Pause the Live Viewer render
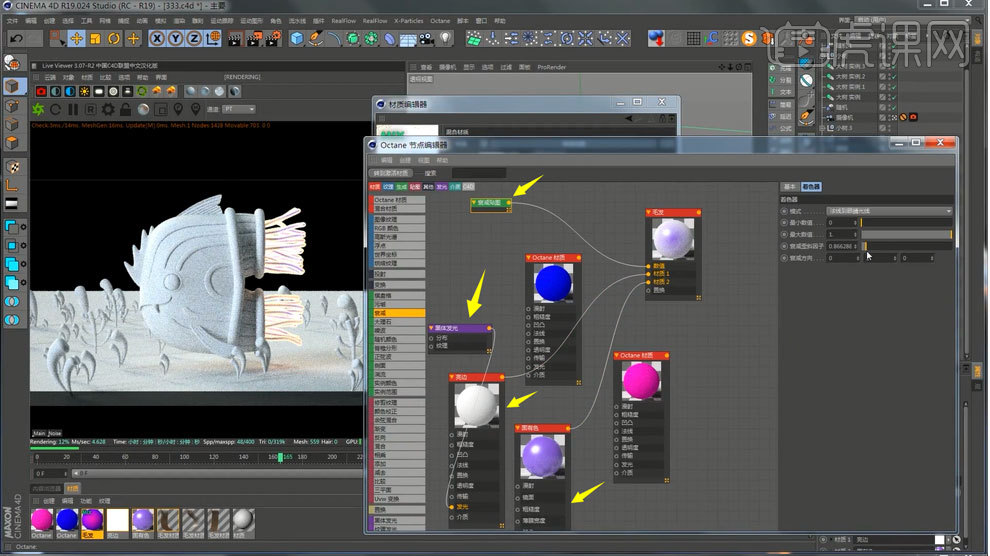The height and width of the screenshot is (556, 990). click(73, 109)
